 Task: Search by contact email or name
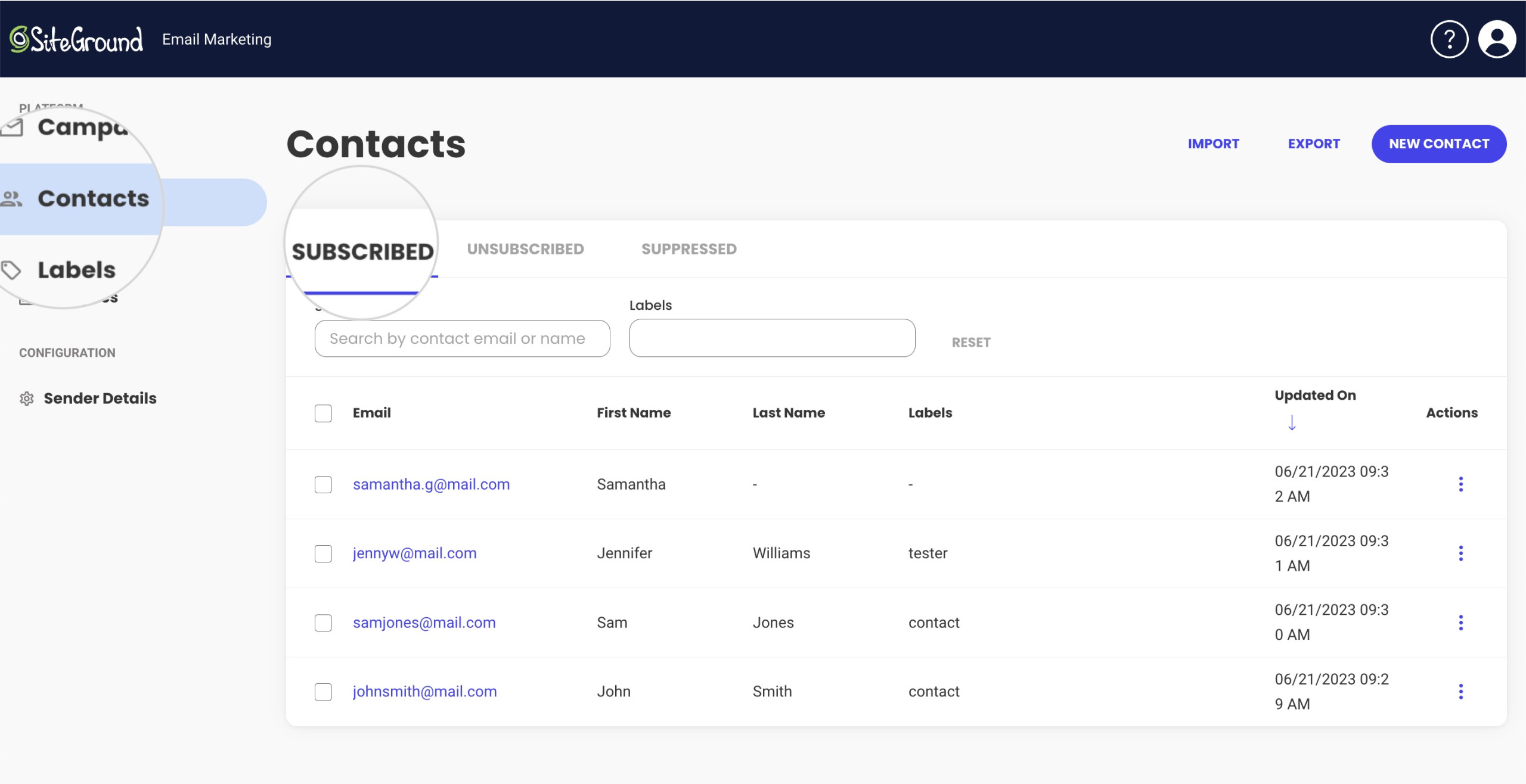click(462, 338)
